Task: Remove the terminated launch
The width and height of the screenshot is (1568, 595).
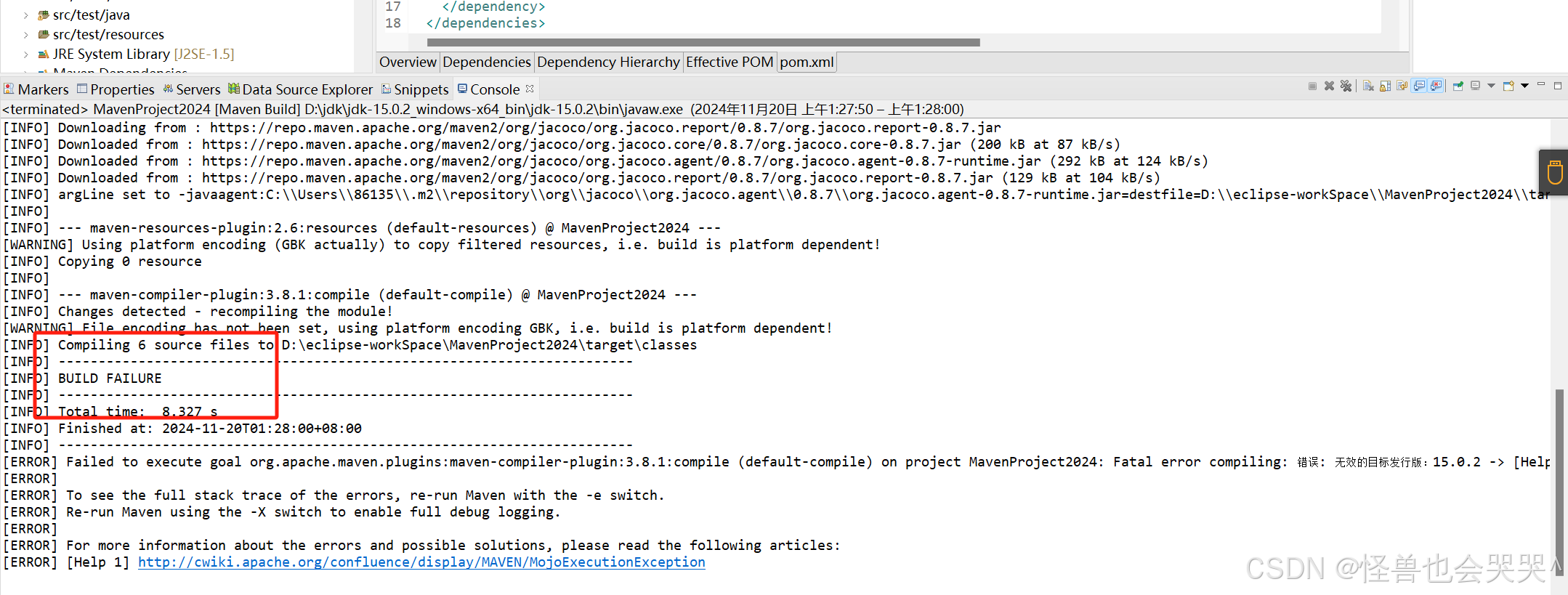Action: pyautogui.click(x=1330, y=86)
